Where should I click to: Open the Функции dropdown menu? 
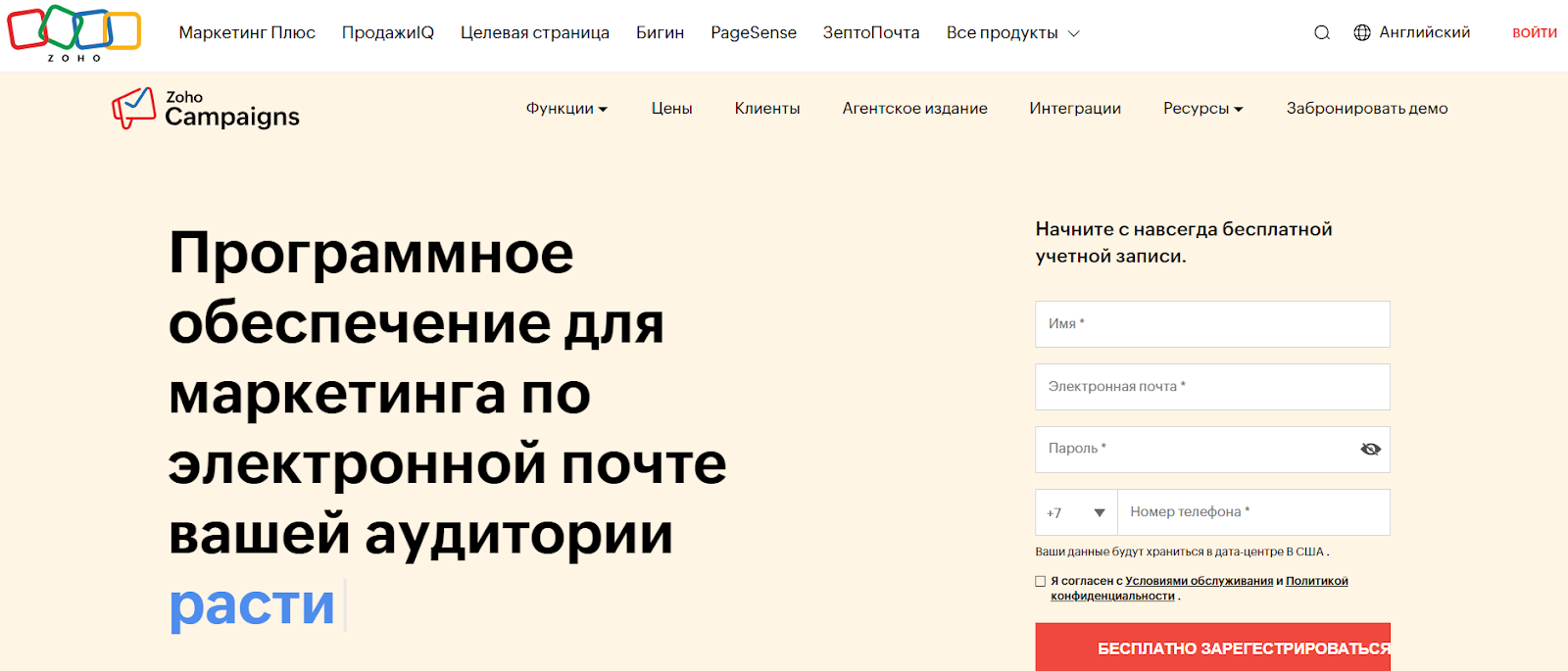[566, 108]
